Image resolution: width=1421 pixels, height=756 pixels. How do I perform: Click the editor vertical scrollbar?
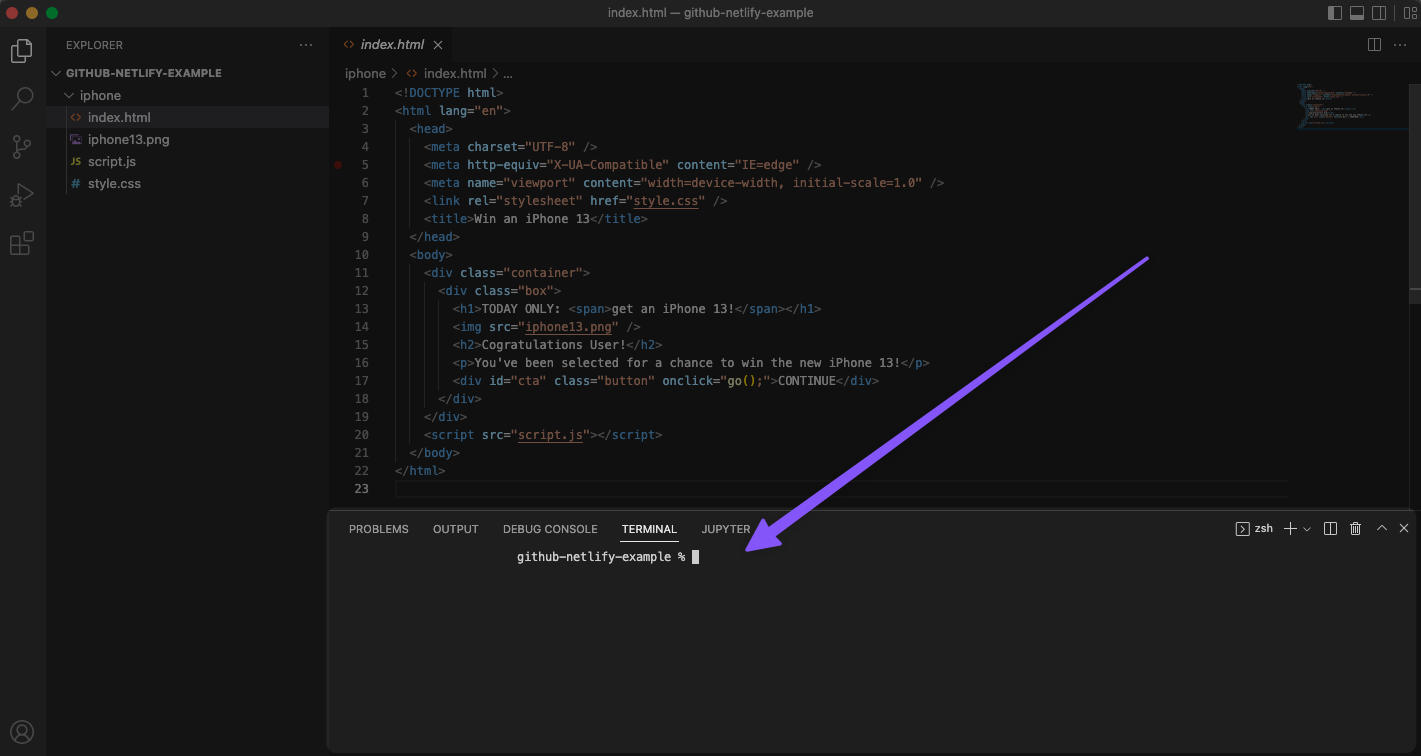coord(1416,192)
